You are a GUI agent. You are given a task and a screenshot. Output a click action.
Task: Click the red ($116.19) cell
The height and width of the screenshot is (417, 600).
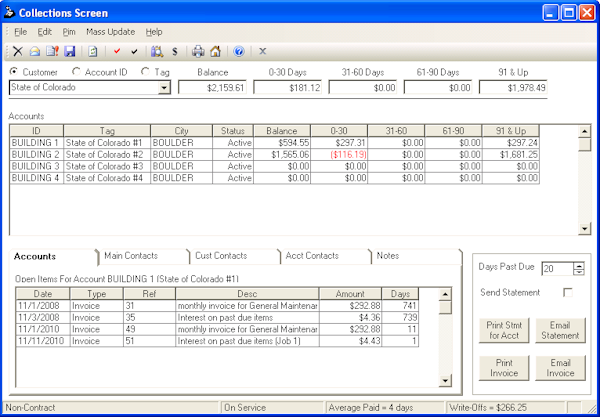pos(339,155)
